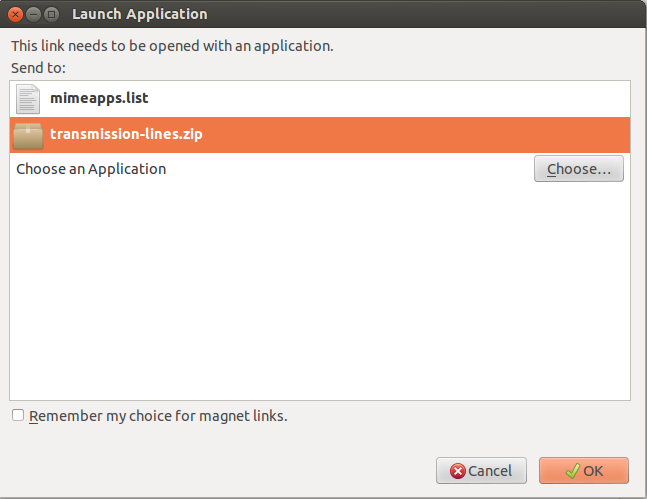Click the red X icon on Cancel

click(x=457, y=471)
